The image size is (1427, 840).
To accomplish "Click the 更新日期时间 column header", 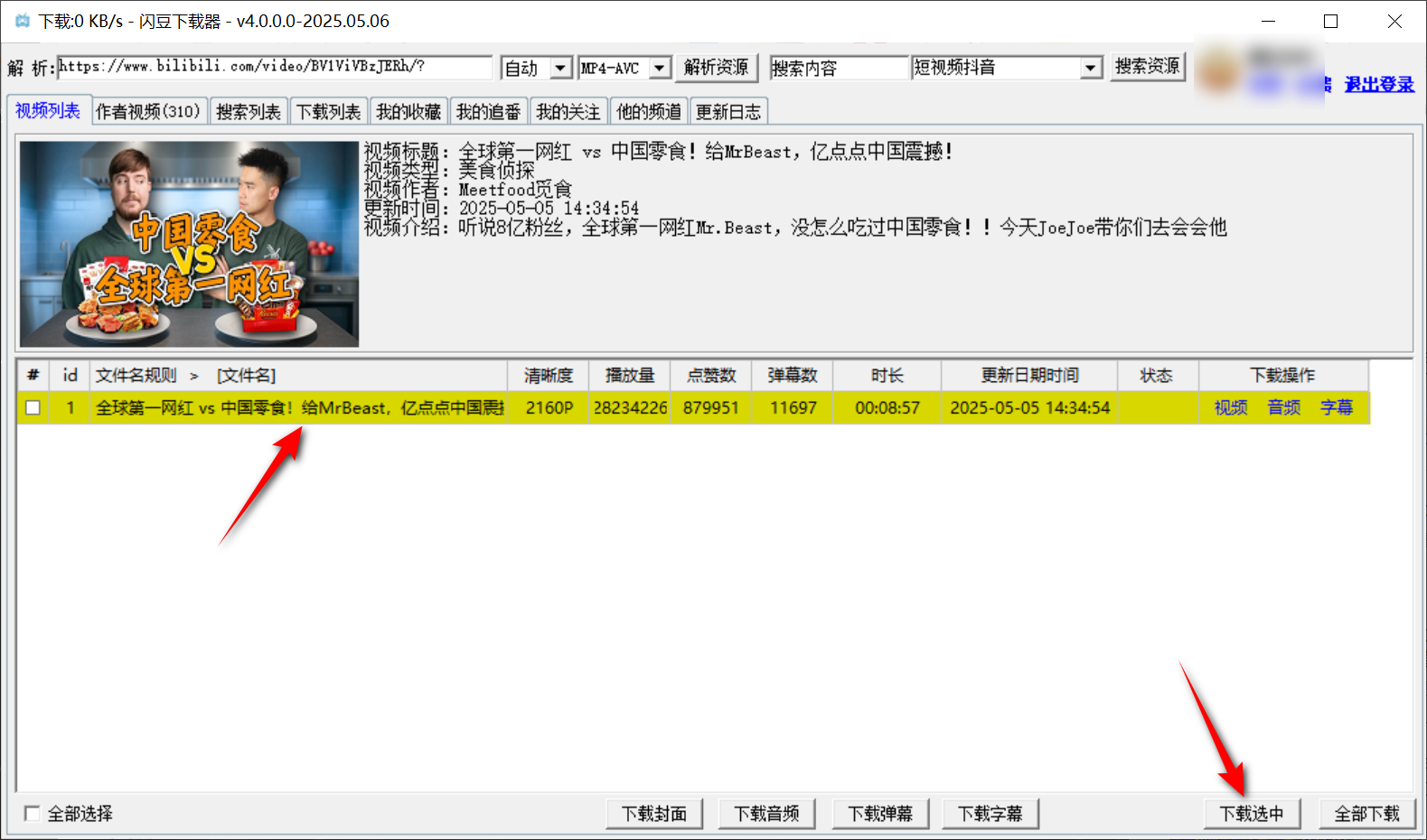I will [x=1030, y=375].
